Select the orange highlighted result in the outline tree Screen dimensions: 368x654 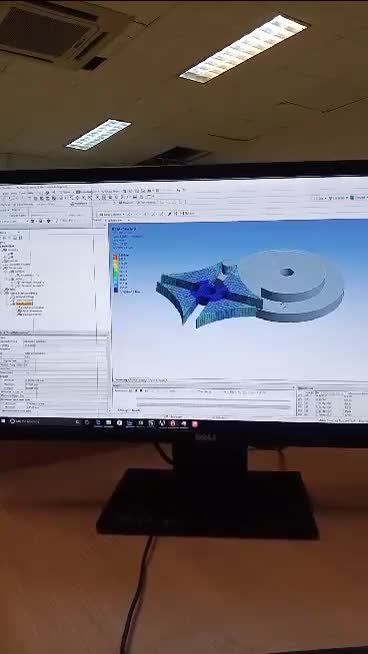pyautogui.click(x=24, y=303)
